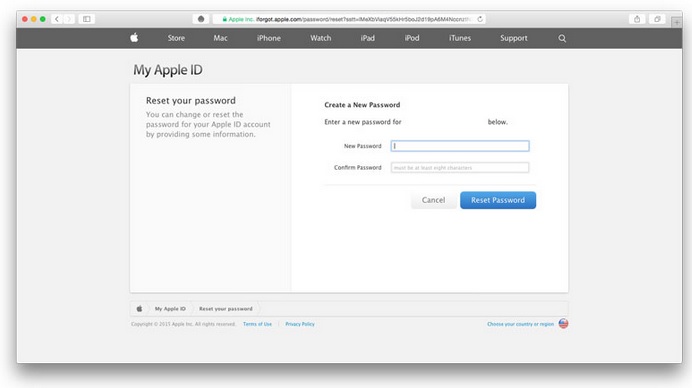Click Reset your password breadcrumb
Screen dimensions: 692x388
tap(226, 309)
